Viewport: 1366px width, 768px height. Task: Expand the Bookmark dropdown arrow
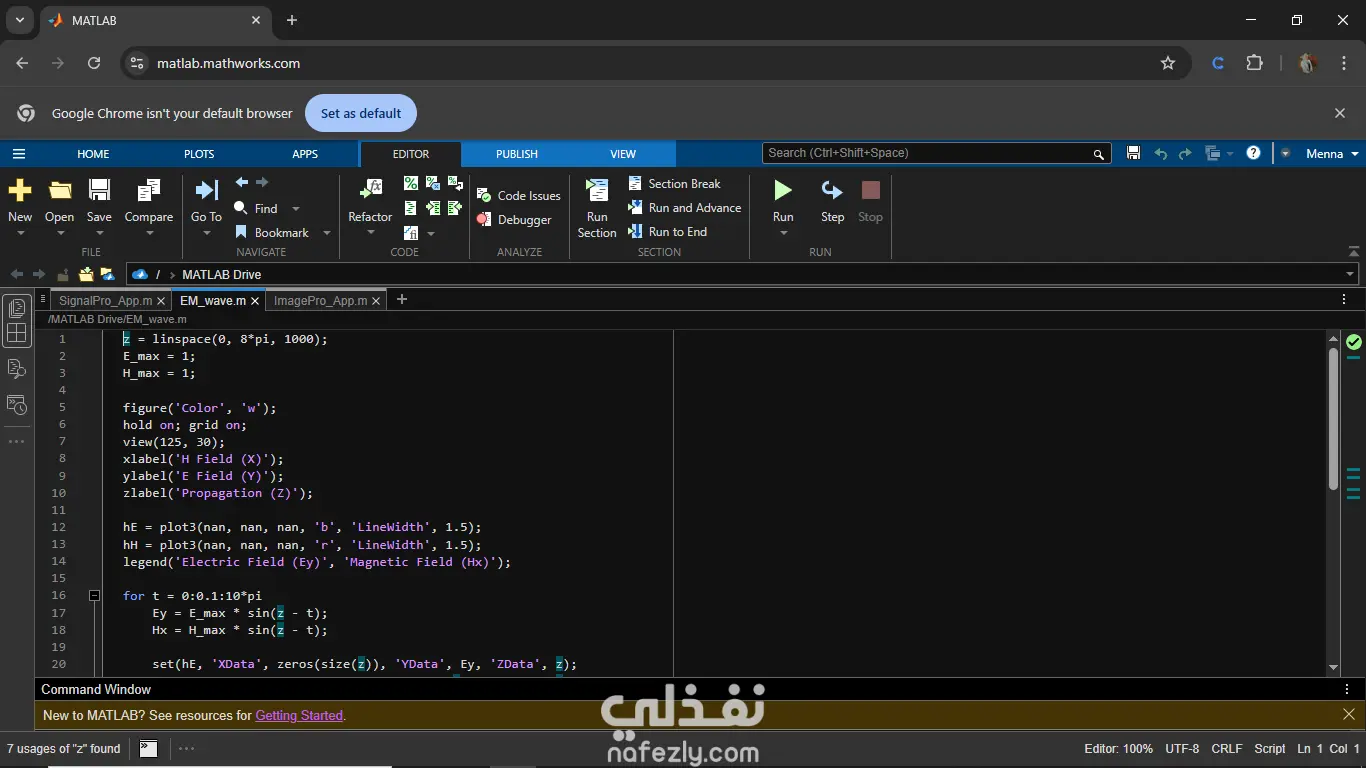coord(326,233)
